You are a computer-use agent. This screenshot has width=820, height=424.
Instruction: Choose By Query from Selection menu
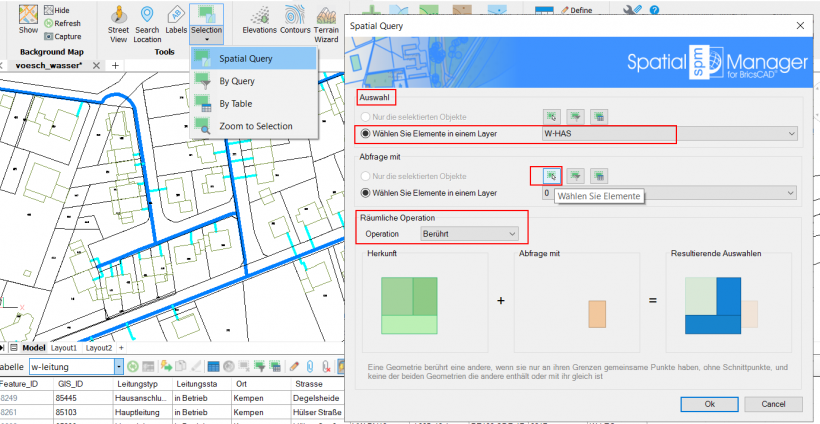pyautogui.click(x=237, y=82)
